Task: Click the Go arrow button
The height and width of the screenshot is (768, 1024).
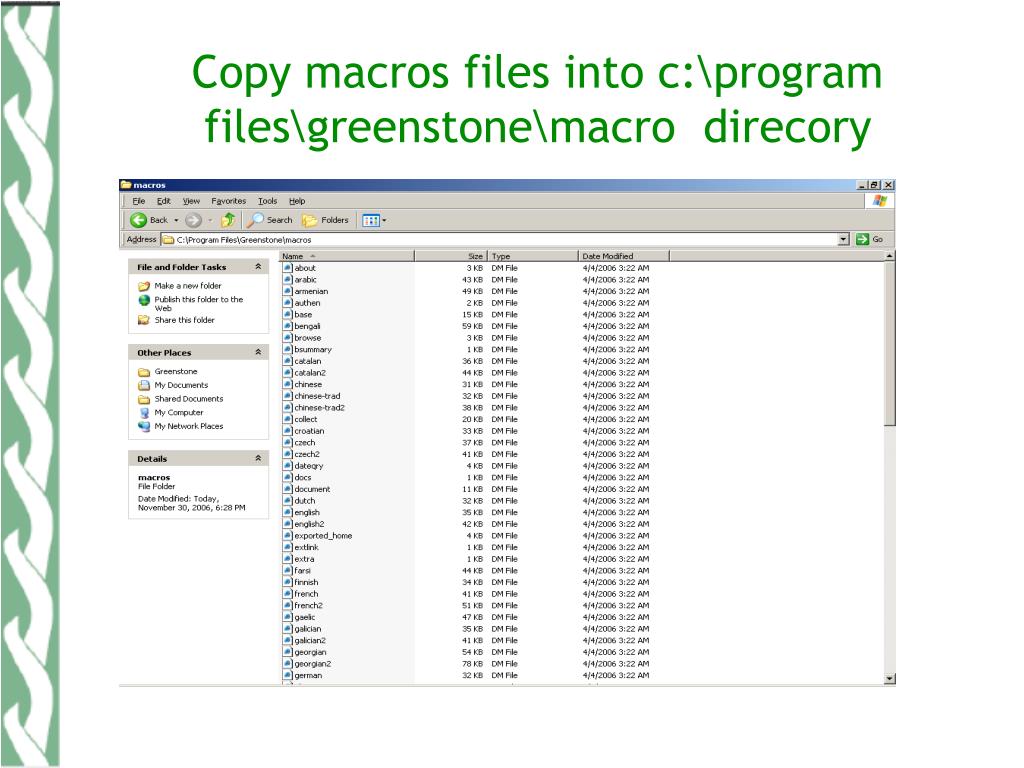Action: 863,240
